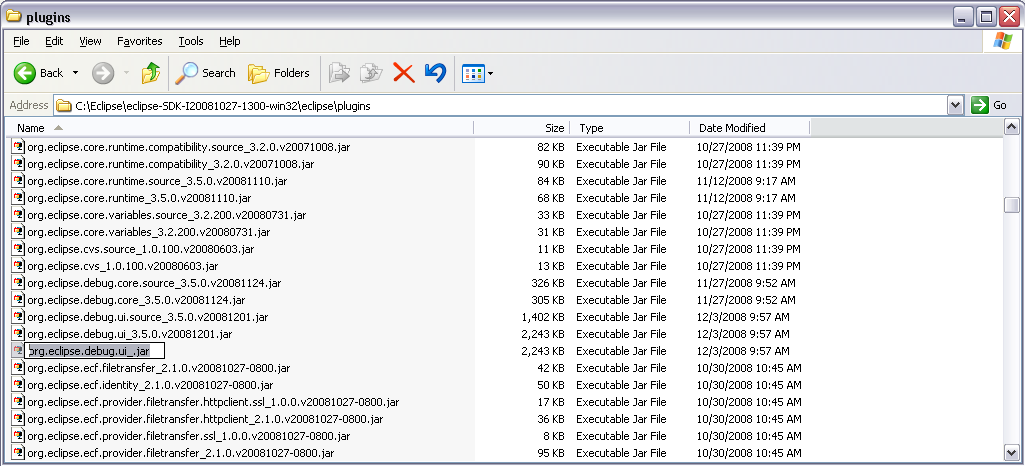Click the scrollbar up arrow
The image size is (1025, 466).
(x=1011, y=127)
